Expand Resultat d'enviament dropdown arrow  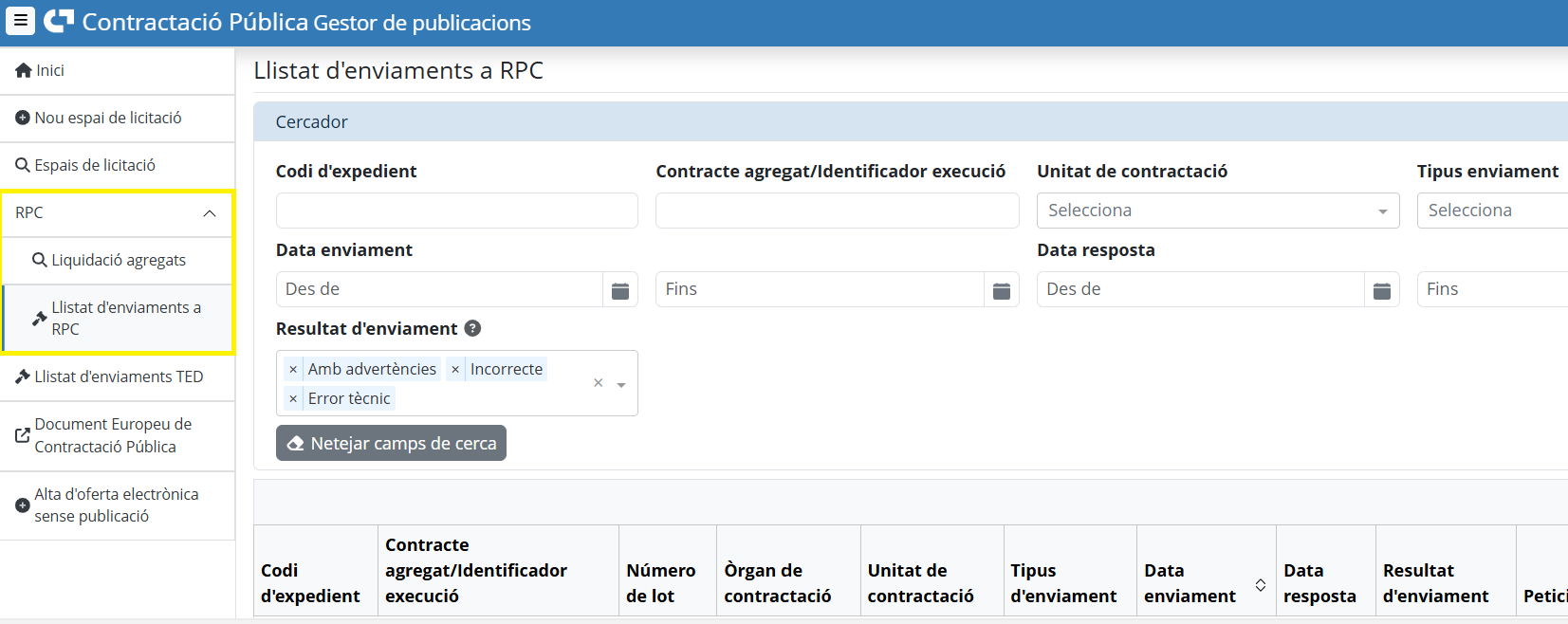tap(621, 384)
